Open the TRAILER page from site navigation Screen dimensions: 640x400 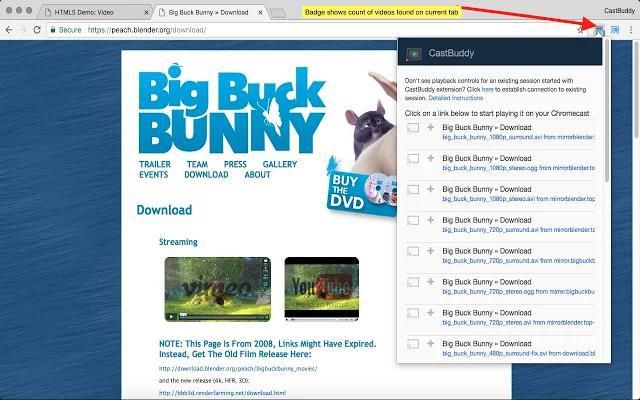[x=155, y=164]
